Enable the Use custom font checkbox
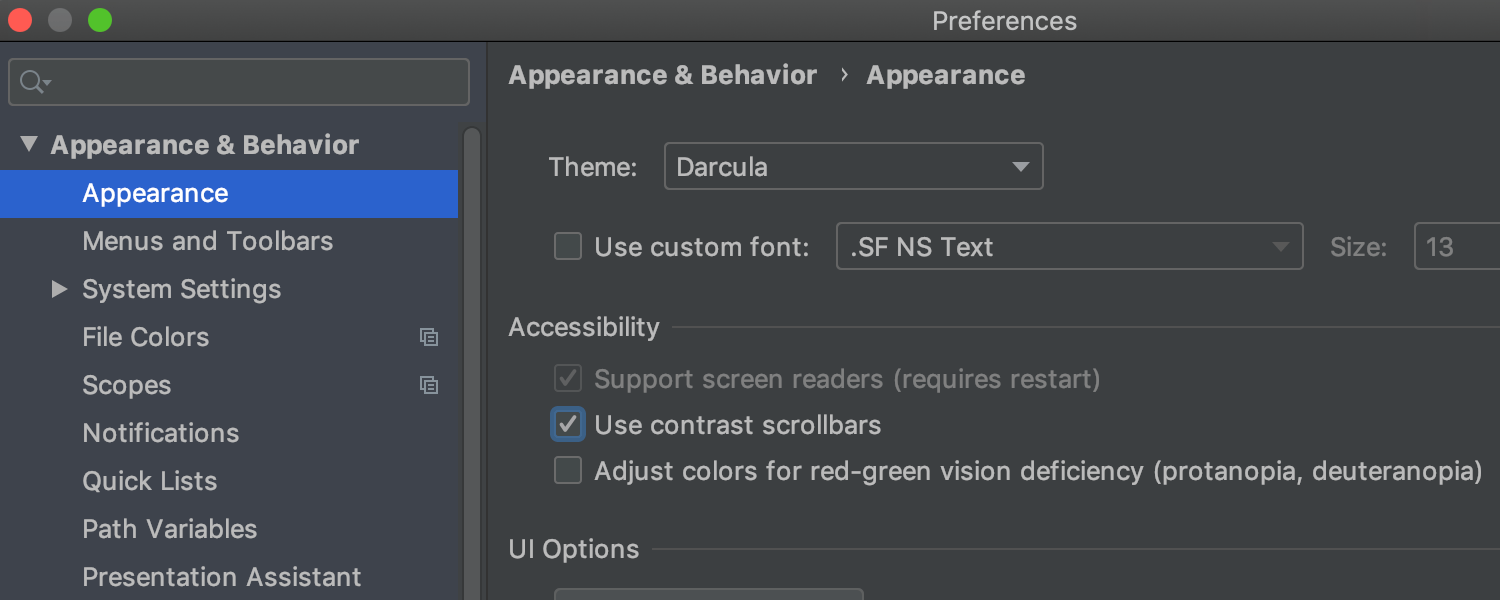Viewport: 1500px width, 600px height. 567,246
